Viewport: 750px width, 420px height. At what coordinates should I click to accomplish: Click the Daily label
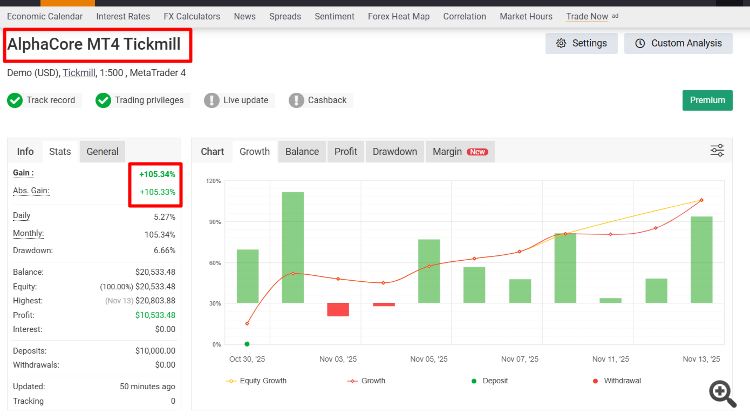[22, 215]
